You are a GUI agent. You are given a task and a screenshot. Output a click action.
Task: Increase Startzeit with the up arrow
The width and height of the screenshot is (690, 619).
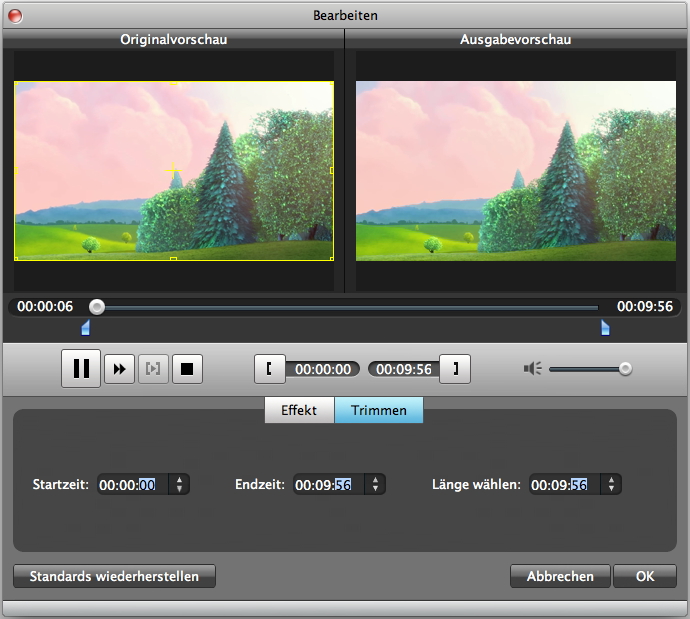179,480
